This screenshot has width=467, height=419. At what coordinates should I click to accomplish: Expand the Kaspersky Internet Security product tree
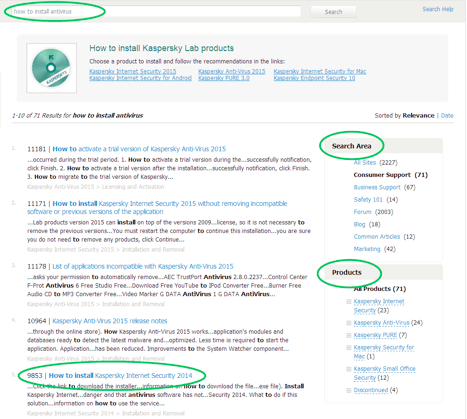[349, 302]
